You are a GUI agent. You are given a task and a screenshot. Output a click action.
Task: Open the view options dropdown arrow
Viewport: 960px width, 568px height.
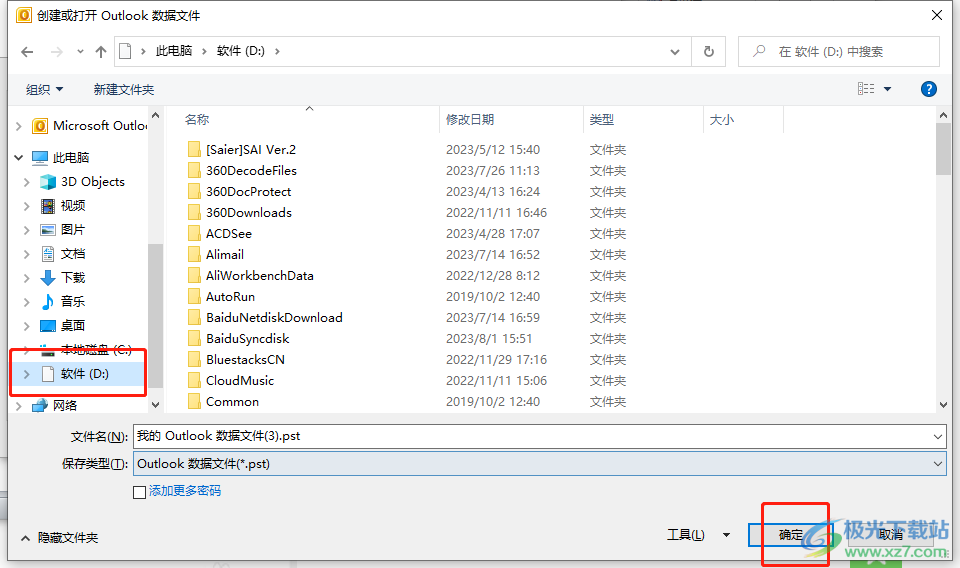coord(887,89)
